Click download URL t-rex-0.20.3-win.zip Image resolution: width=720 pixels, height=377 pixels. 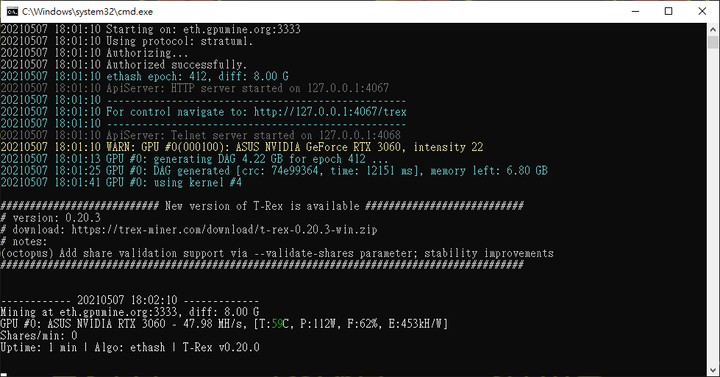[224, 230]
